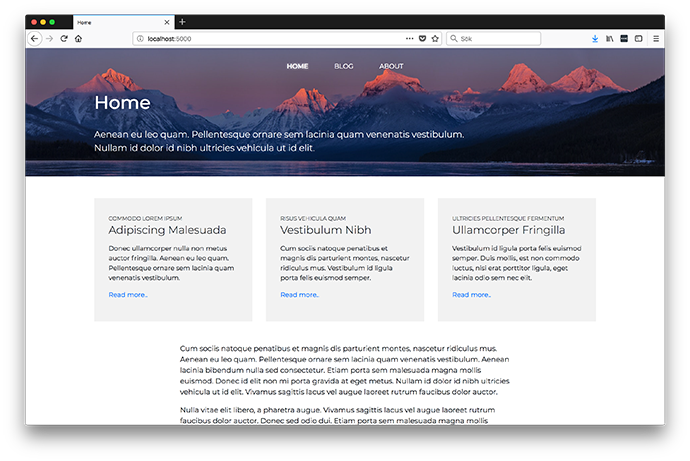Open the downloads panel

[x=595, y=38]
